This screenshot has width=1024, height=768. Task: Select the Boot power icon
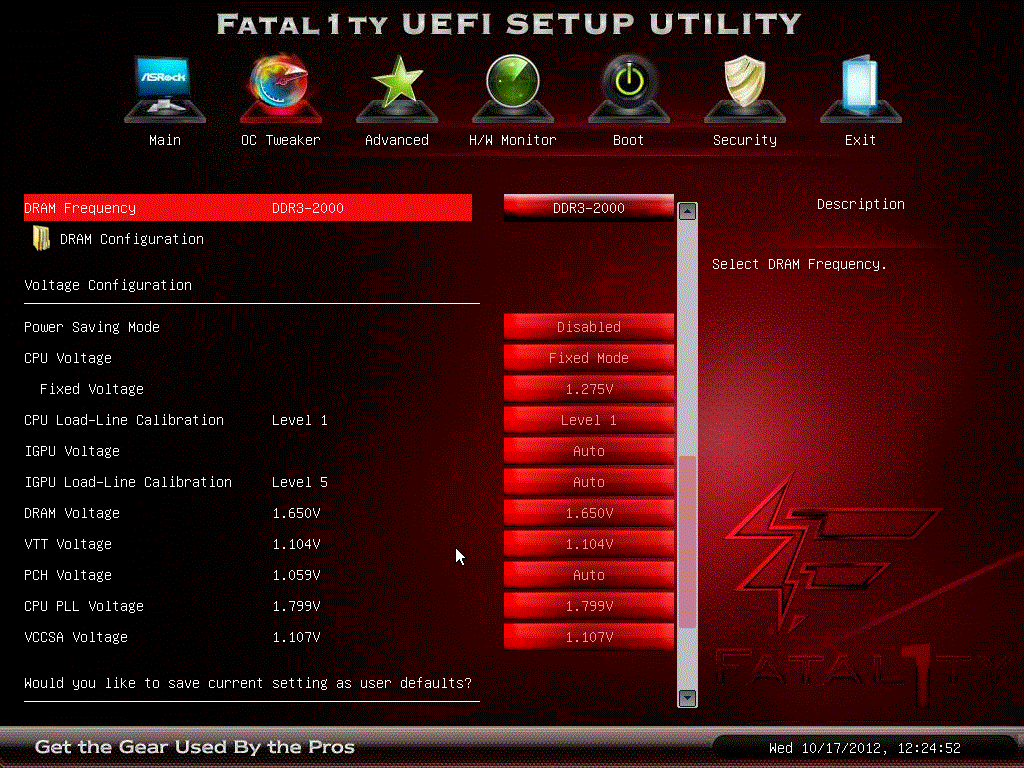pos(629,88)
